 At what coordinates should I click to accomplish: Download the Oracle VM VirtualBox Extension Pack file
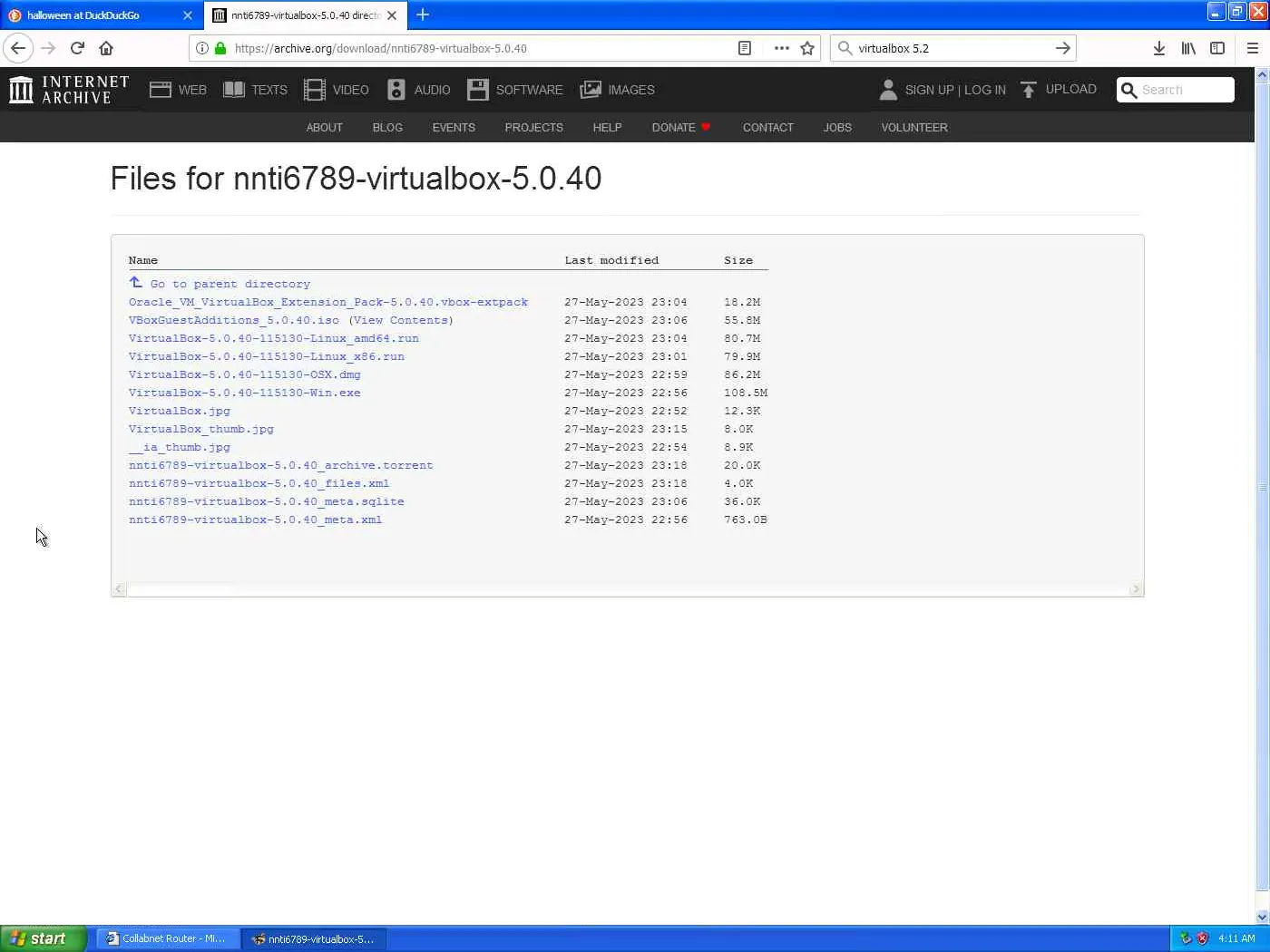[x=328, y=302]
